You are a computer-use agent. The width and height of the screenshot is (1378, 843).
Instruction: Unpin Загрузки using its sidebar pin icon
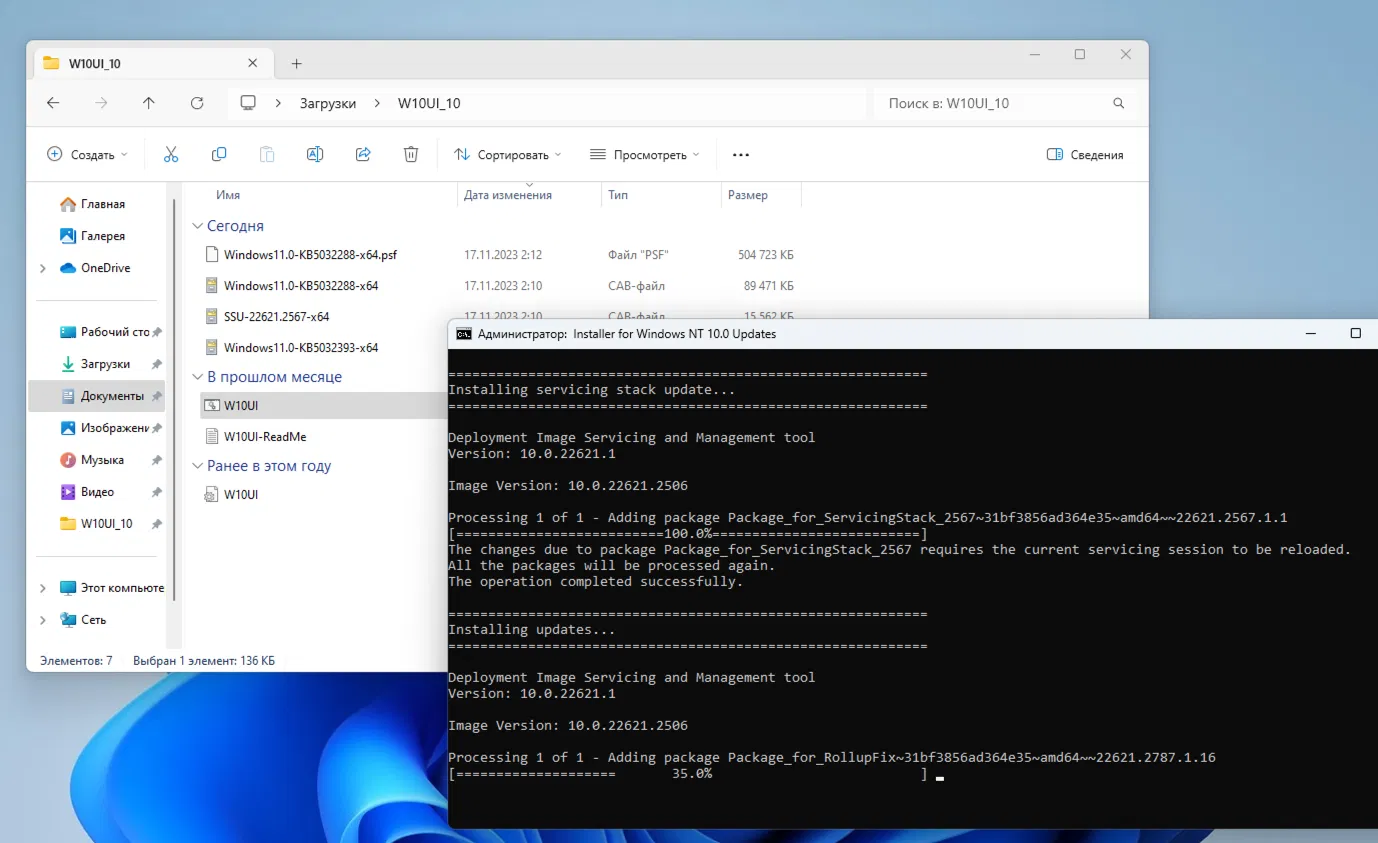tap(157, 364)
